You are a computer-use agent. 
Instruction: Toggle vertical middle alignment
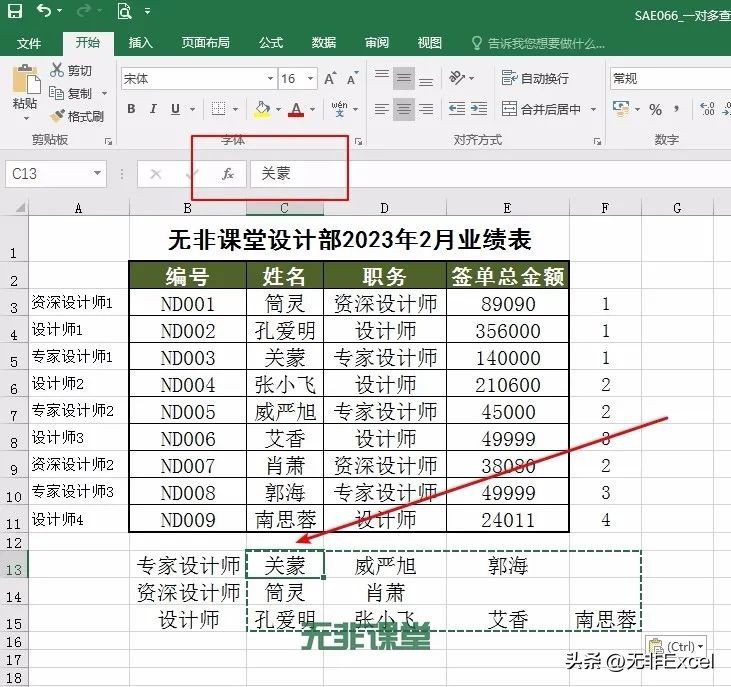pos(404,78)
